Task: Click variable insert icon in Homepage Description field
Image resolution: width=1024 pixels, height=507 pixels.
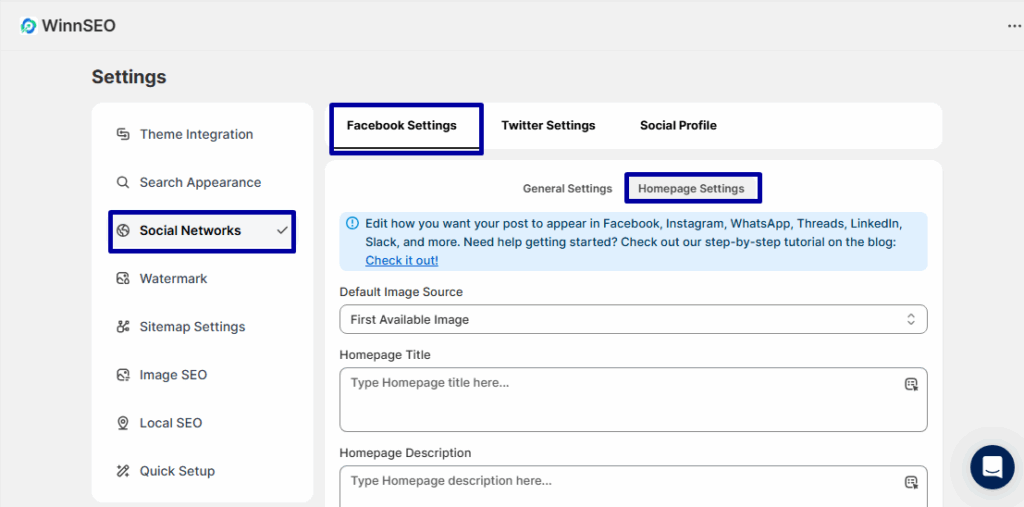Action: click(911, 482)
